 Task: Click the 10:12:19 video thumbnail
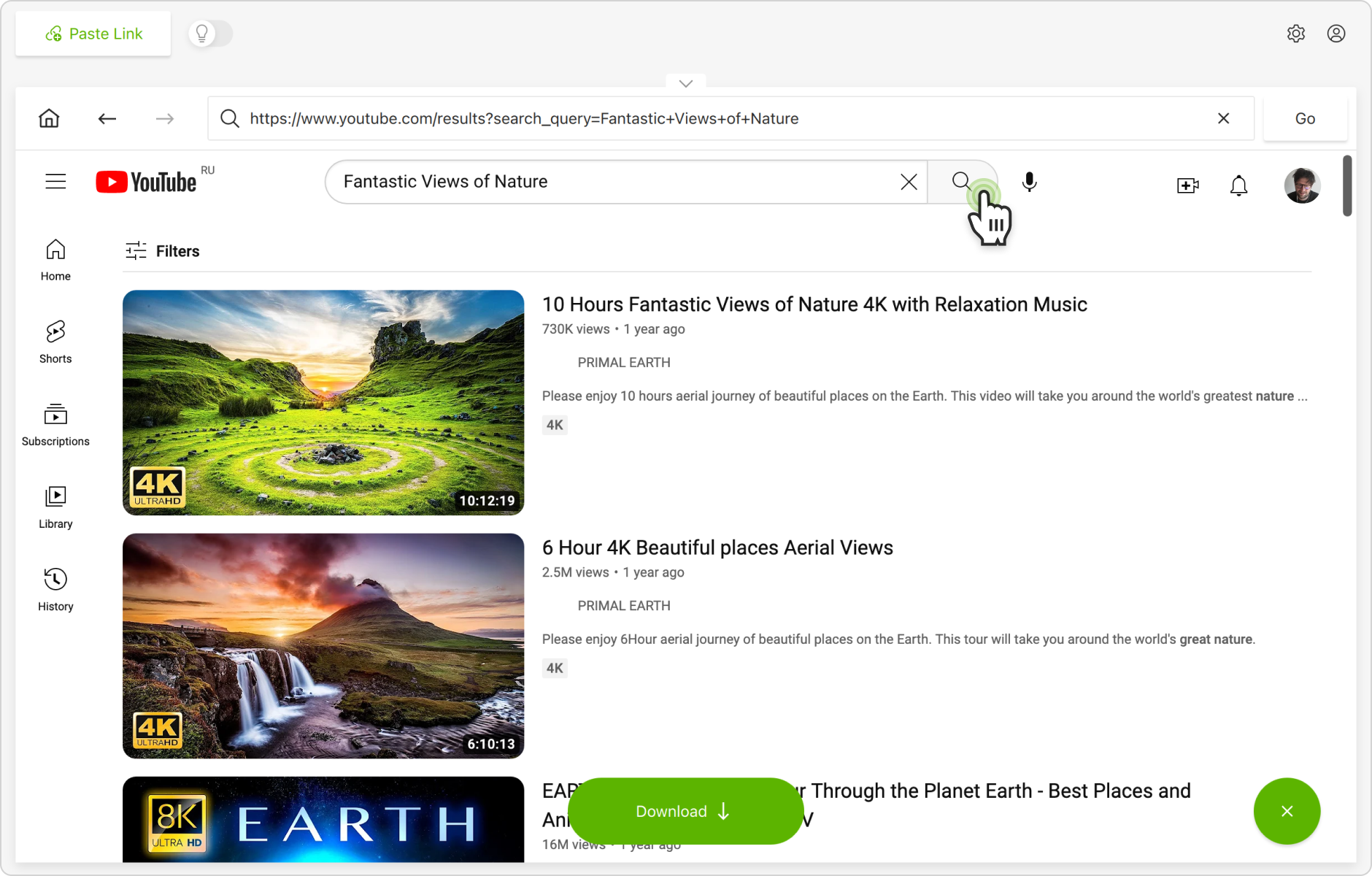point(323,402)
